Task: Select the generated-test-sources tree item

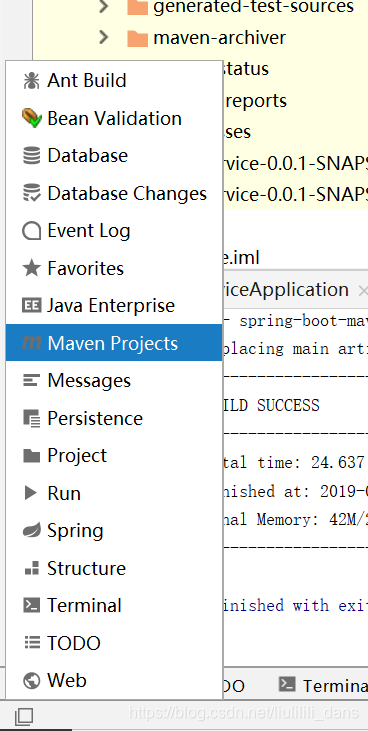Action: click(x=253, y=7)
